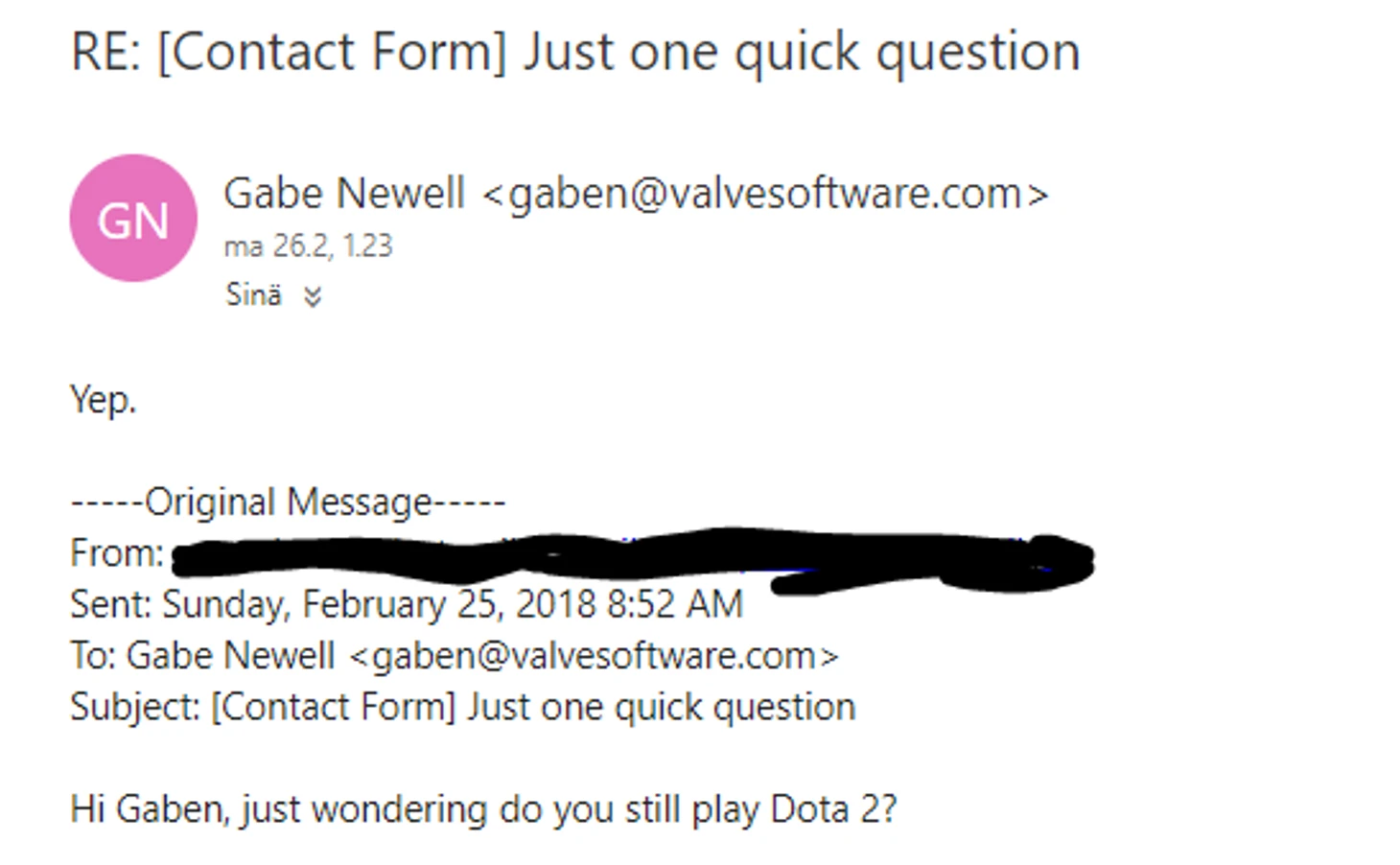Click the Sinä recipient label

[253, 294]
